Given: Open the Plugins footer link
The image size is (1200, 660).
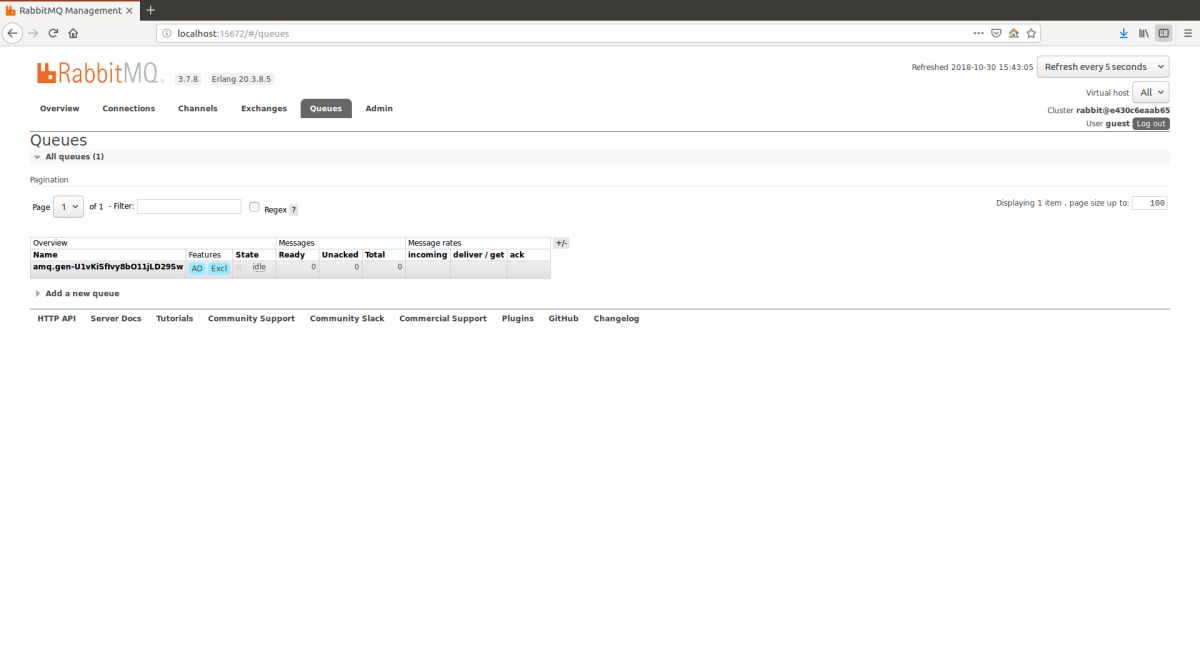Looking at the screenshot, I should coord(518,319).
